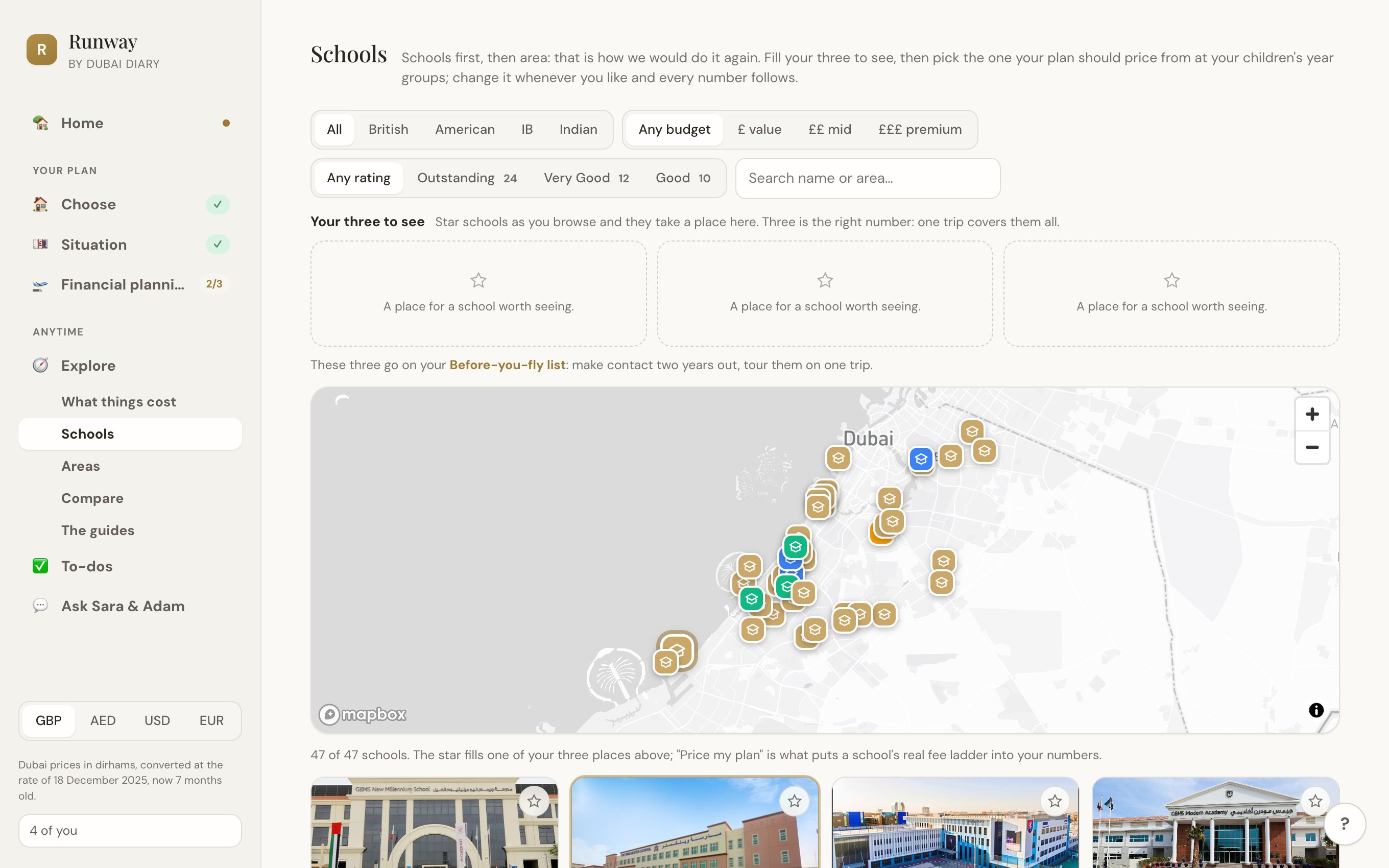The height and width of the screenshot is (868, 1389).
Task: Filter curriculum to British
Action: [x=388, y=130]
